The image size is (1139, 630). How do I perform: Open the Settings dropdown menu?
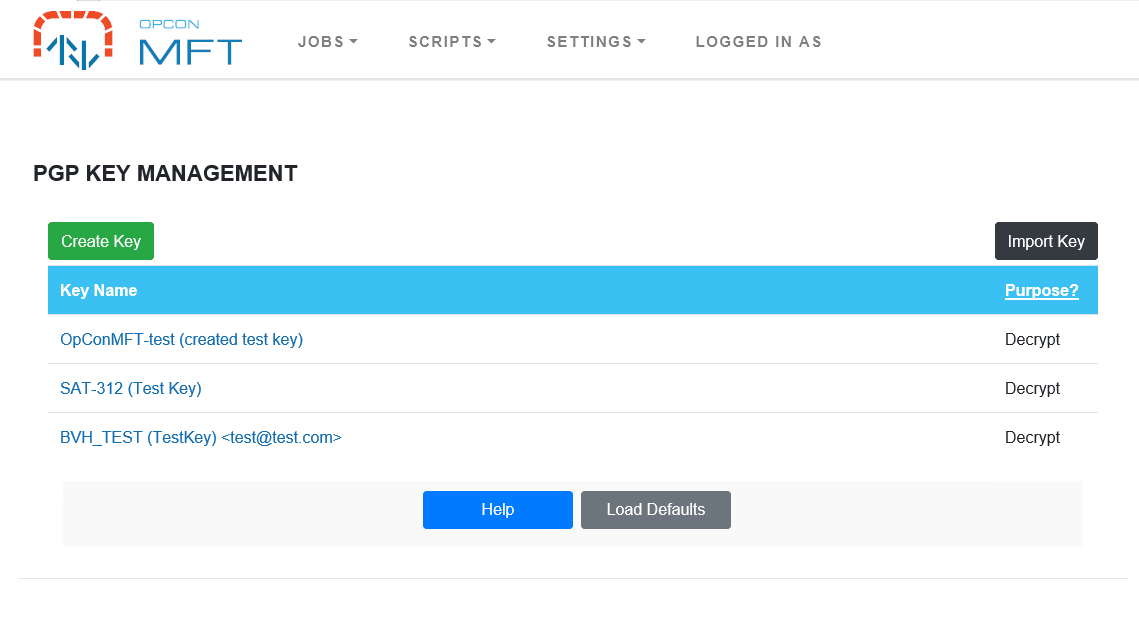click(596, 41)
